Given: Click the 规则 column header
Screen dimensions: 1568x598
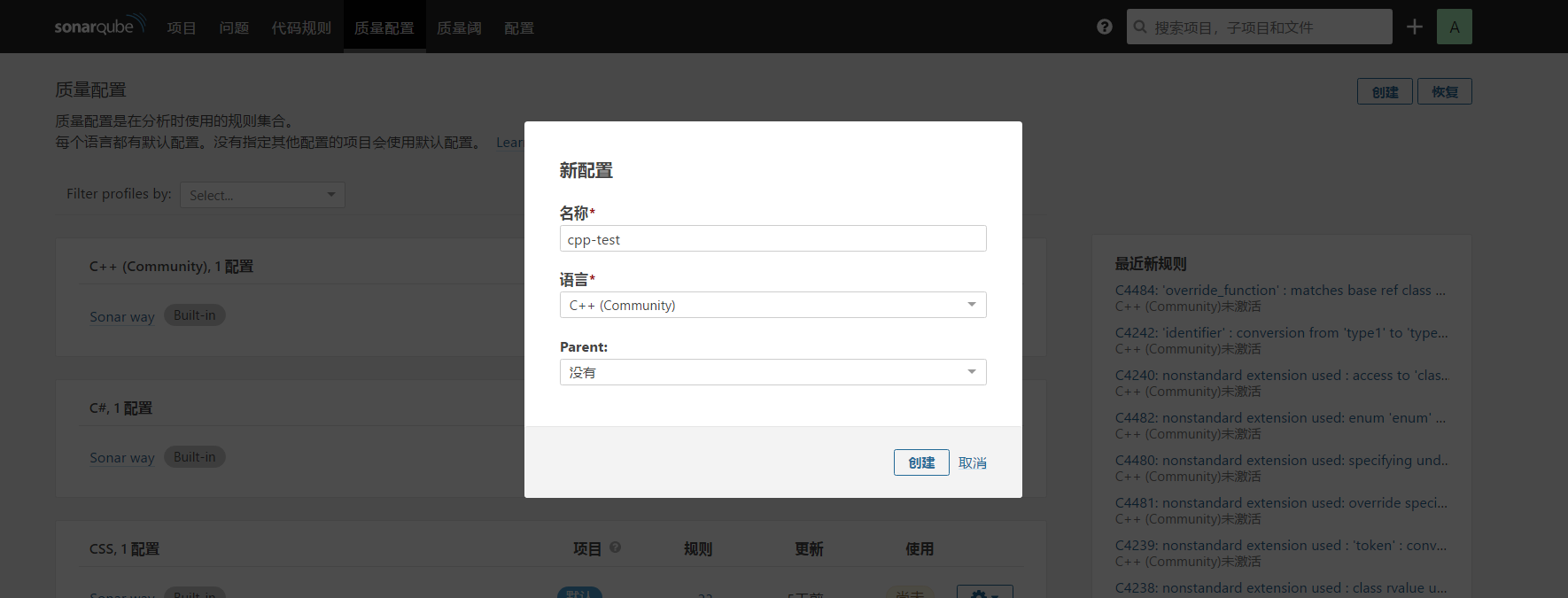Looking at the screenshot, I should coord(698,548).
